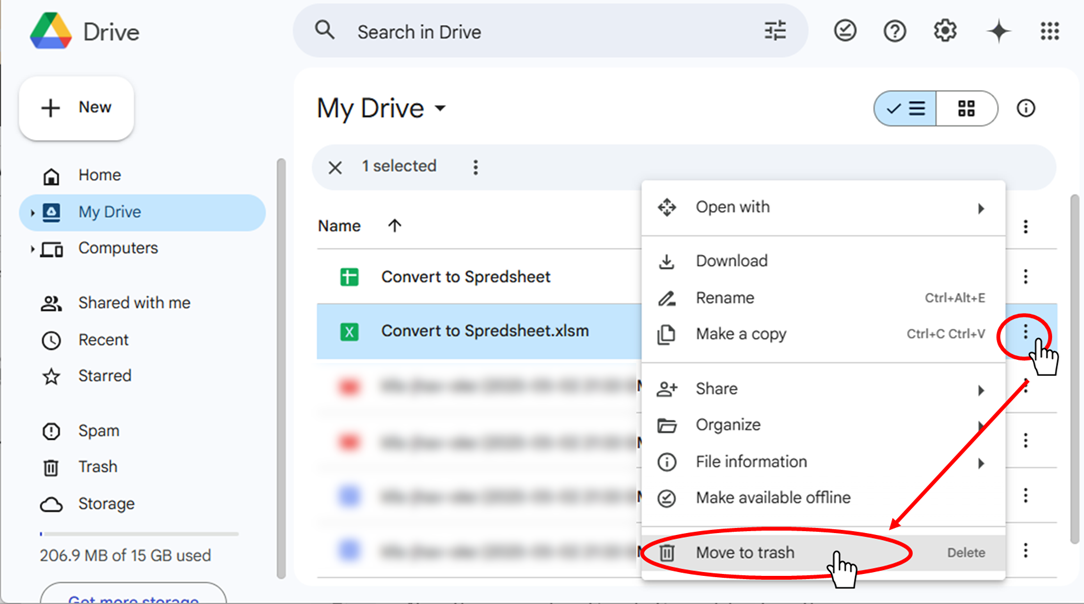Click the 206.9 MB of 15 GB used text

125,556
